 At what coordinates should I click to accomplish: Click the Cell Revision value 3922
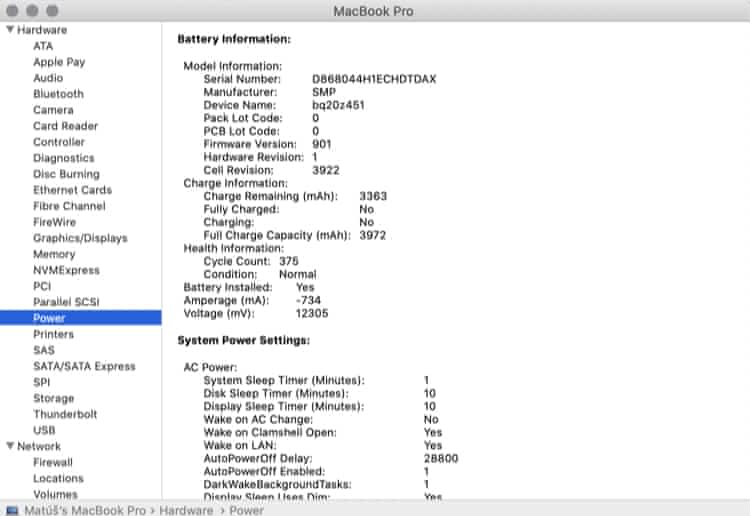[326, 170]
